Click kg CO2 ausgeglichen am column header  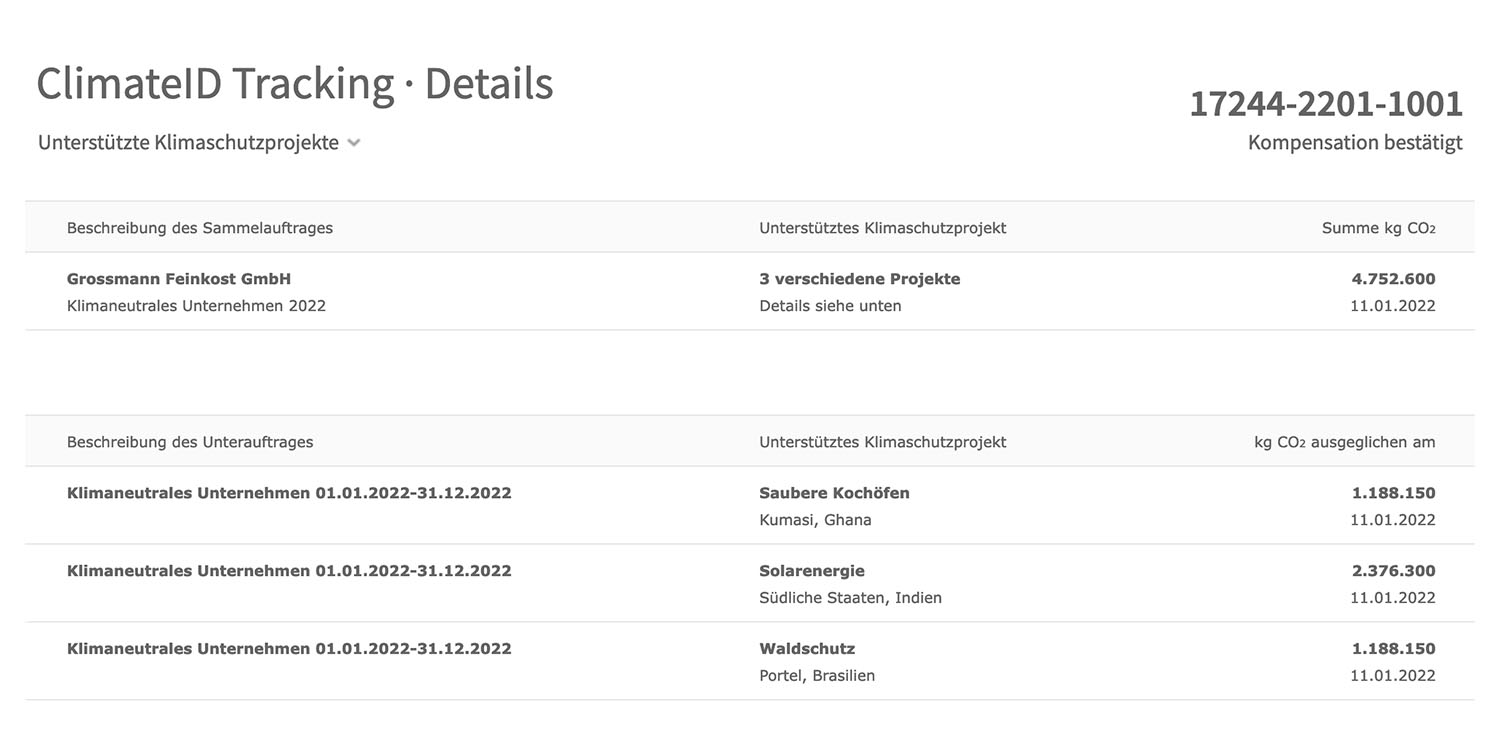(x=1344, y=442)
